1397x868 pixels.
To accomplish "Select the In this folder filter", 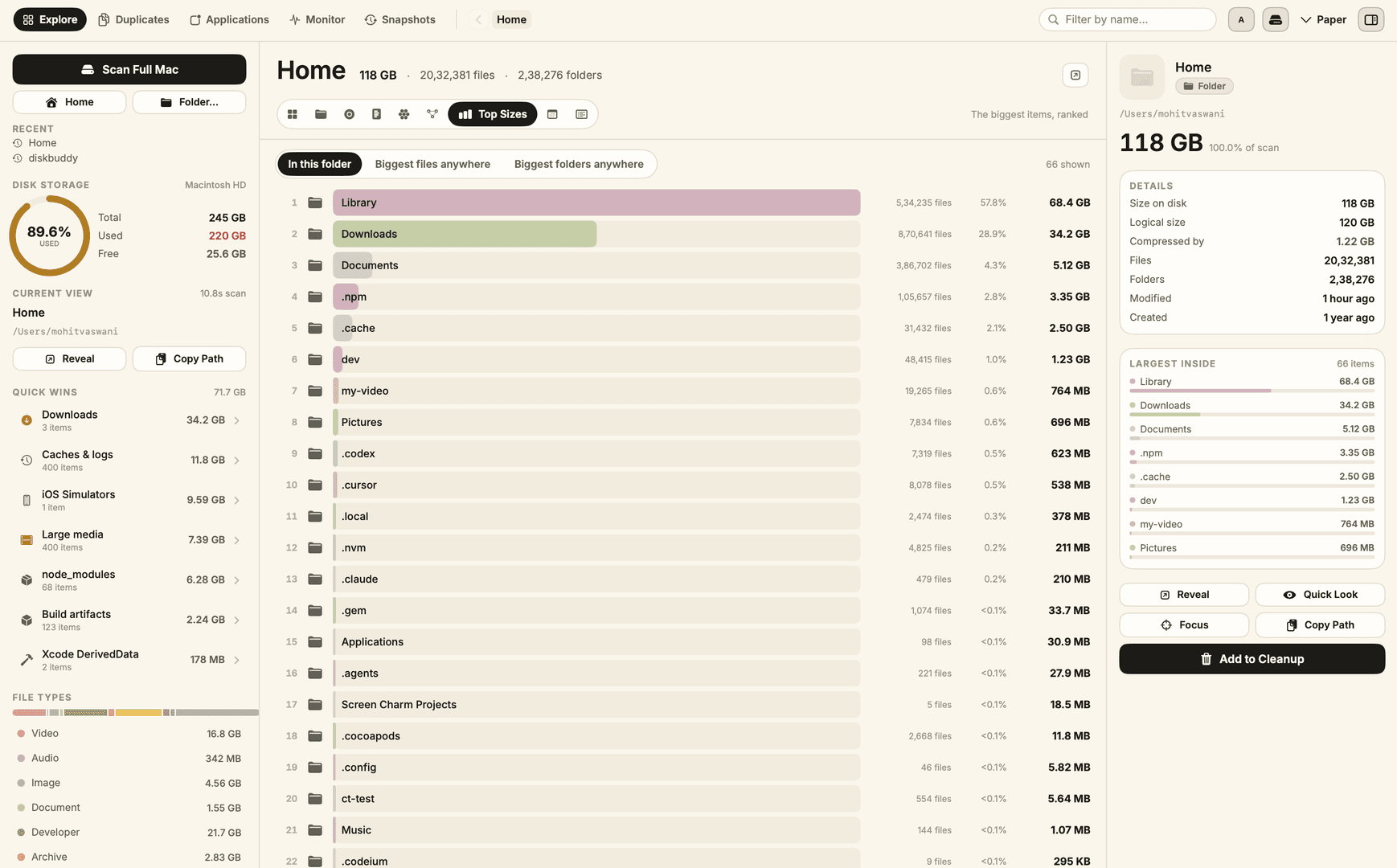I will point(320,164).
